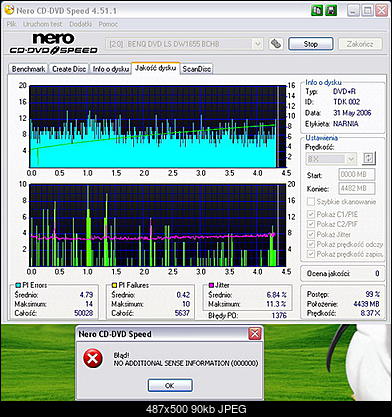Switch to the Info o dysku tab
The width and height of the screenshot is (392, 417).
click(110, 69)
